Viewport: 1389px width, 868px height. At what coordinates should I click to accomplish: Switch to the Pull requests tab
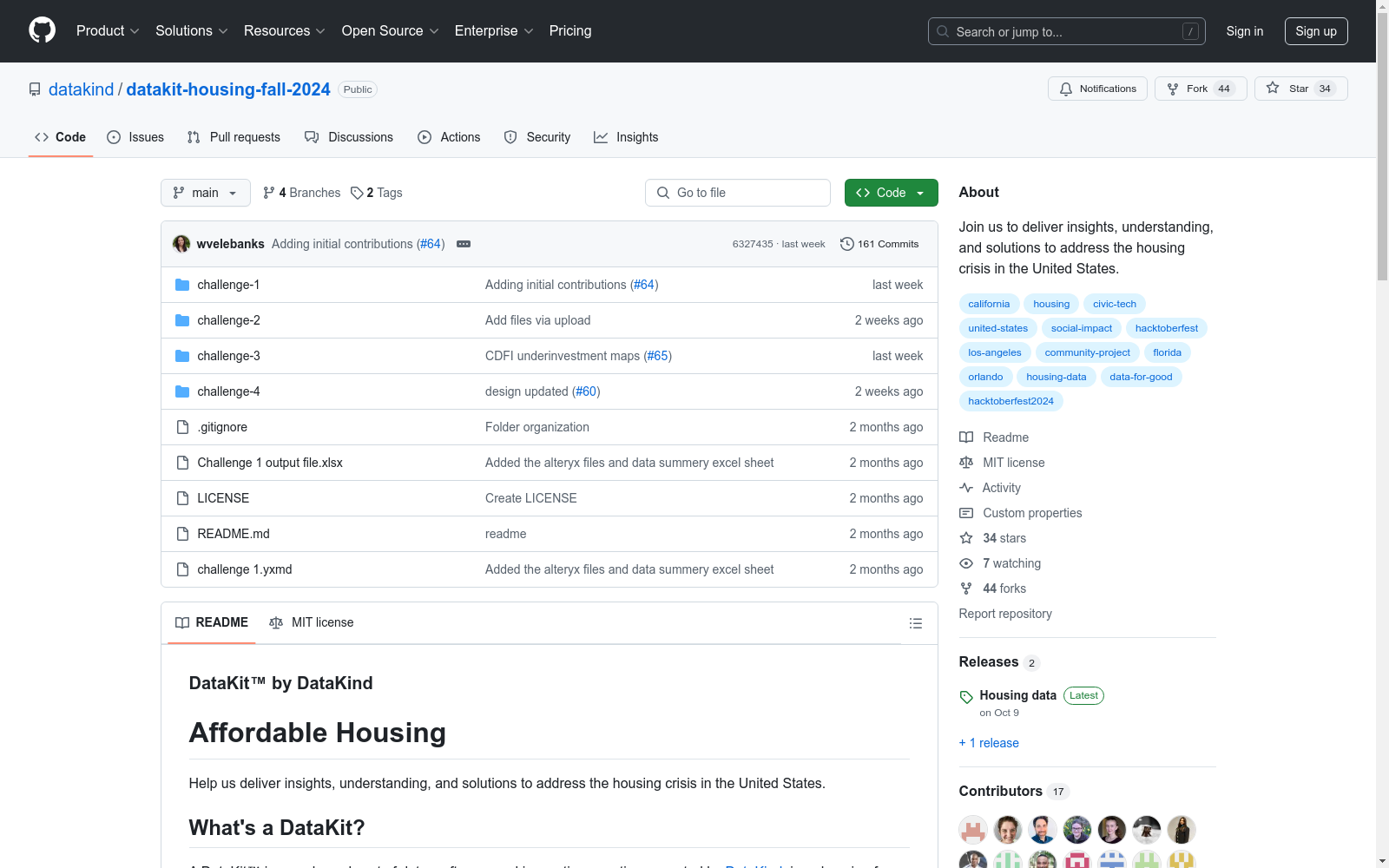point(234,137)
